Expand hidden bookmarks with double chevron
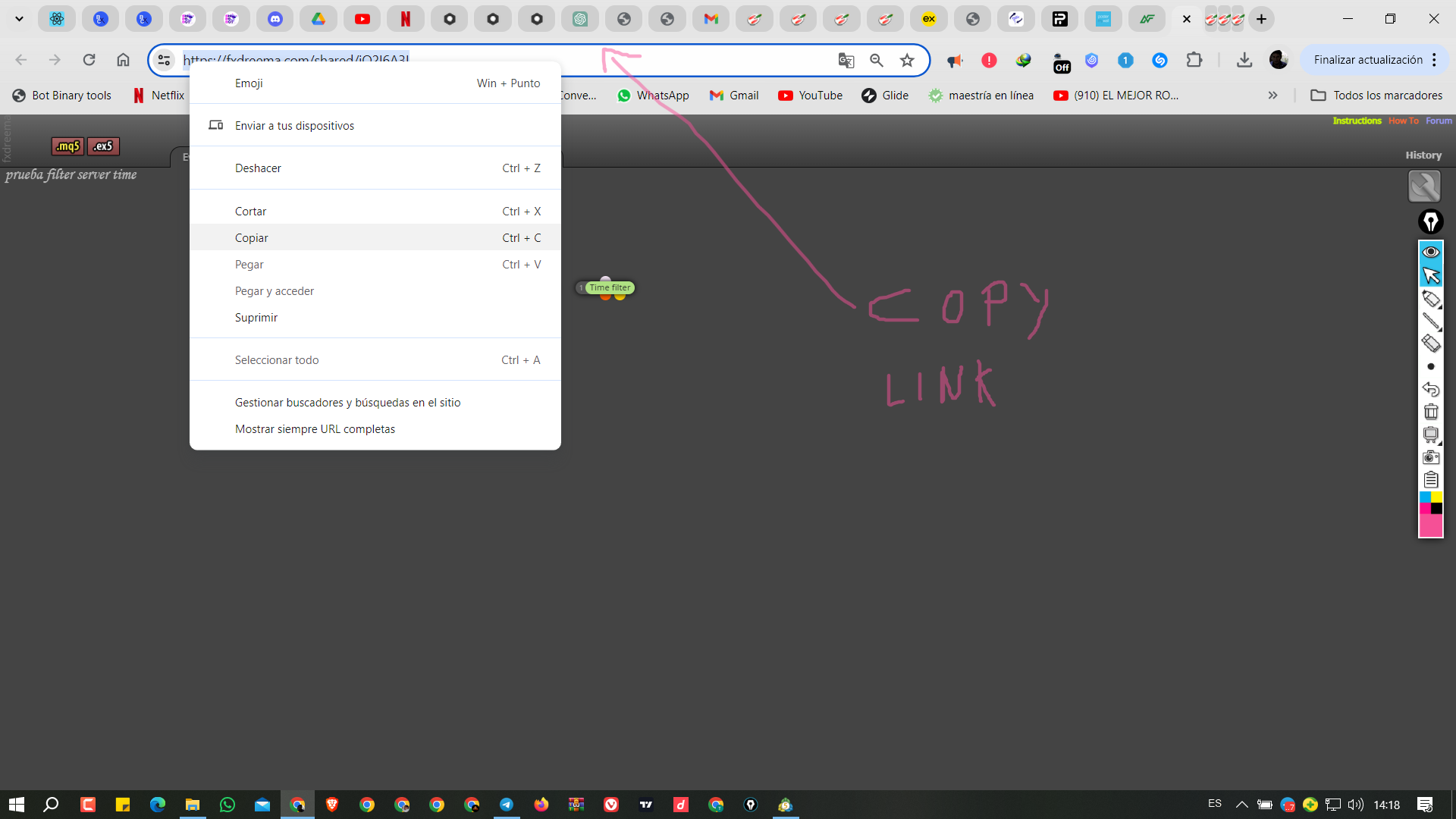The image size is (1456, 819). (x=1272, y=95)
